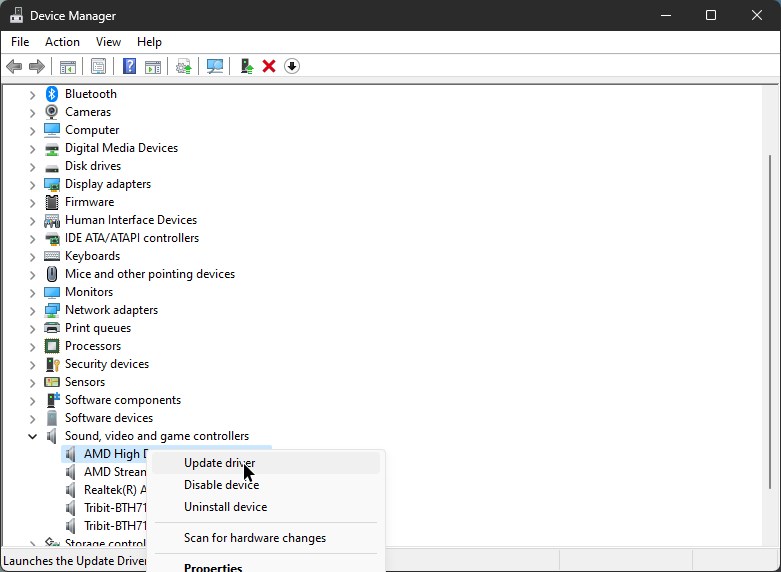
Task: Collapse Sound, video and game controllers
Action: [32, 436]
